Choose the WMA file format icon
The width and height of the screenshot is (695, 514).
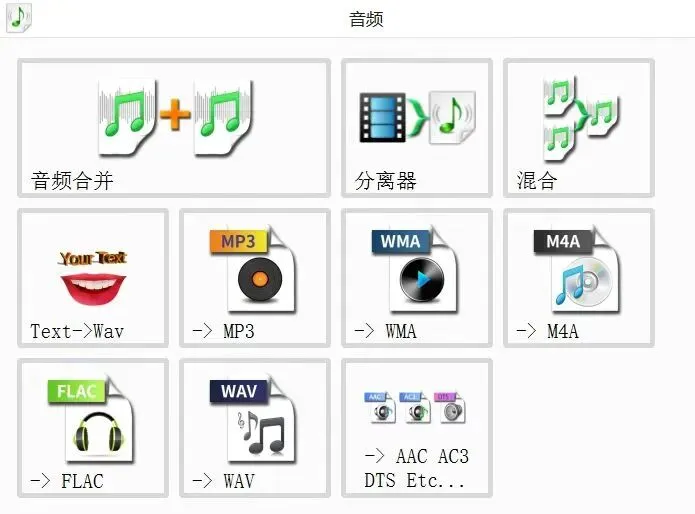tap(415, 269)
